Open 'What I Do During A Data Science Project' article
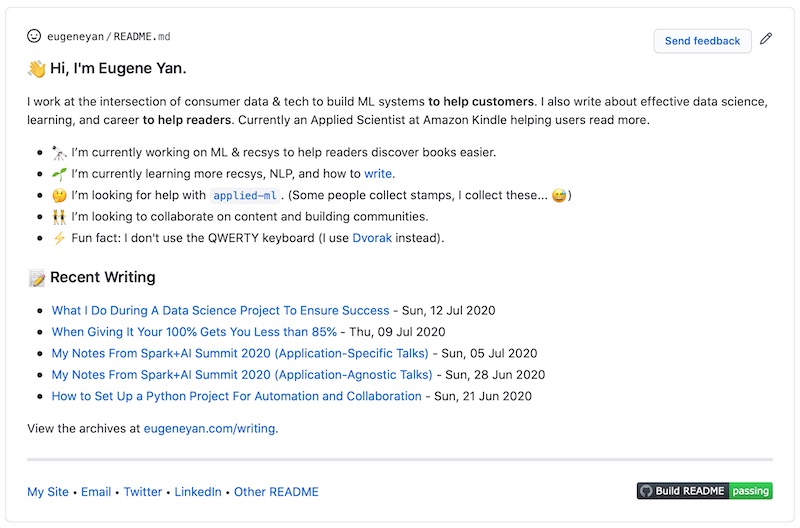 pos(220,311)
